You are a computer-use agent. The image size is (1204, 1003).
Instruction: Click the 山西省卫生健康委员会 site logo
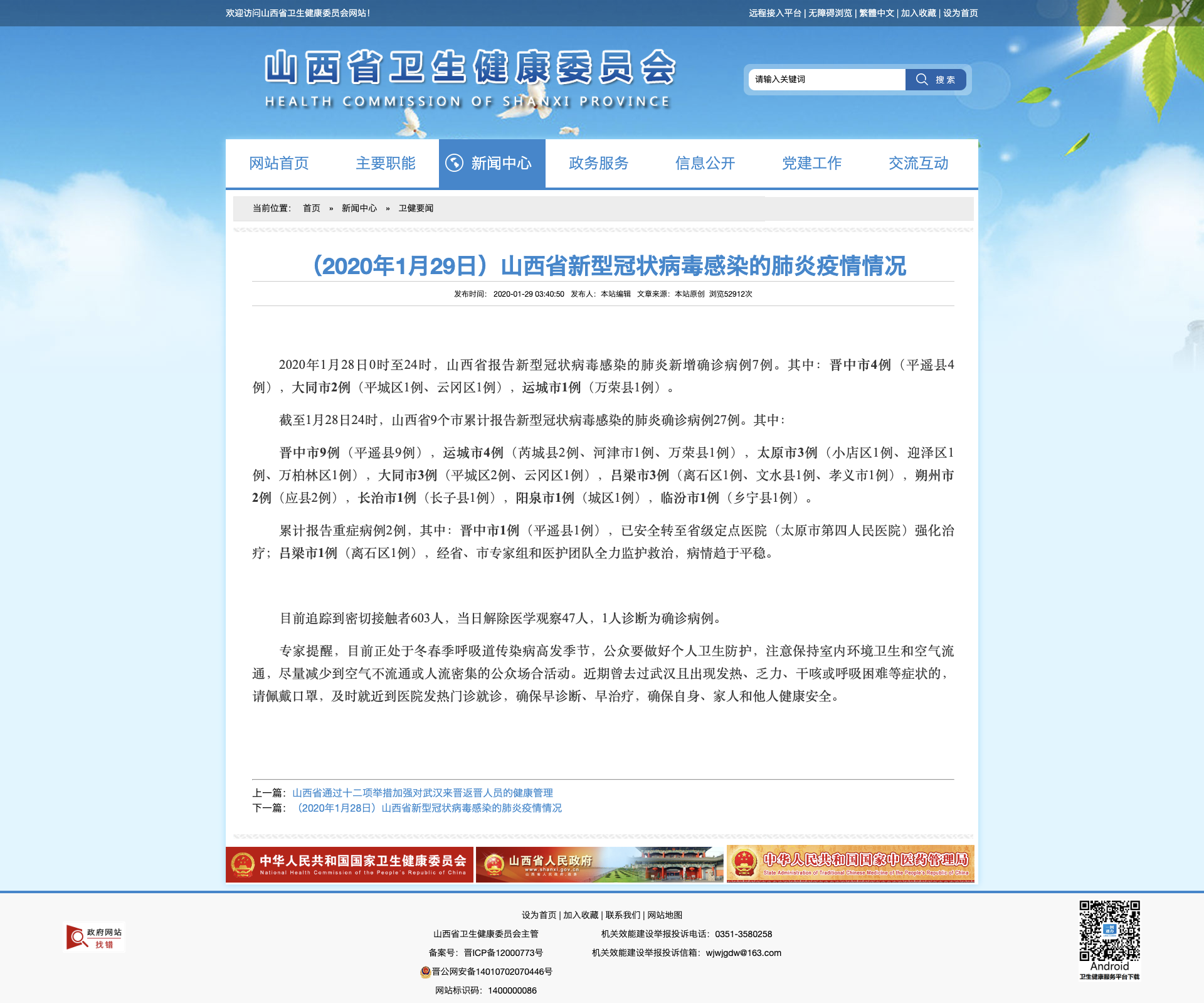[469, 79]
